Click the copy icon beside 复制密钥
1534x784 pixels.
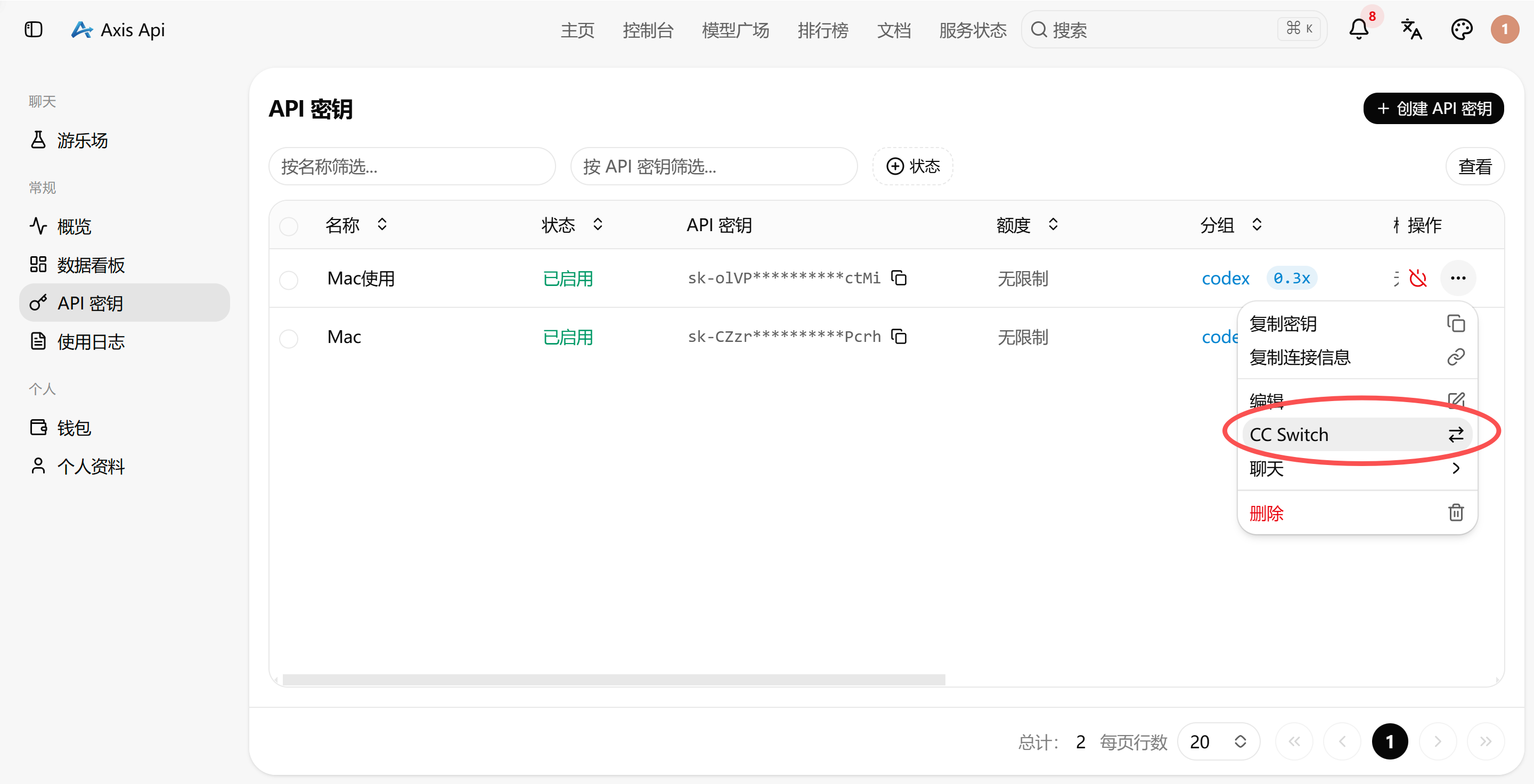coord(1455,323)
